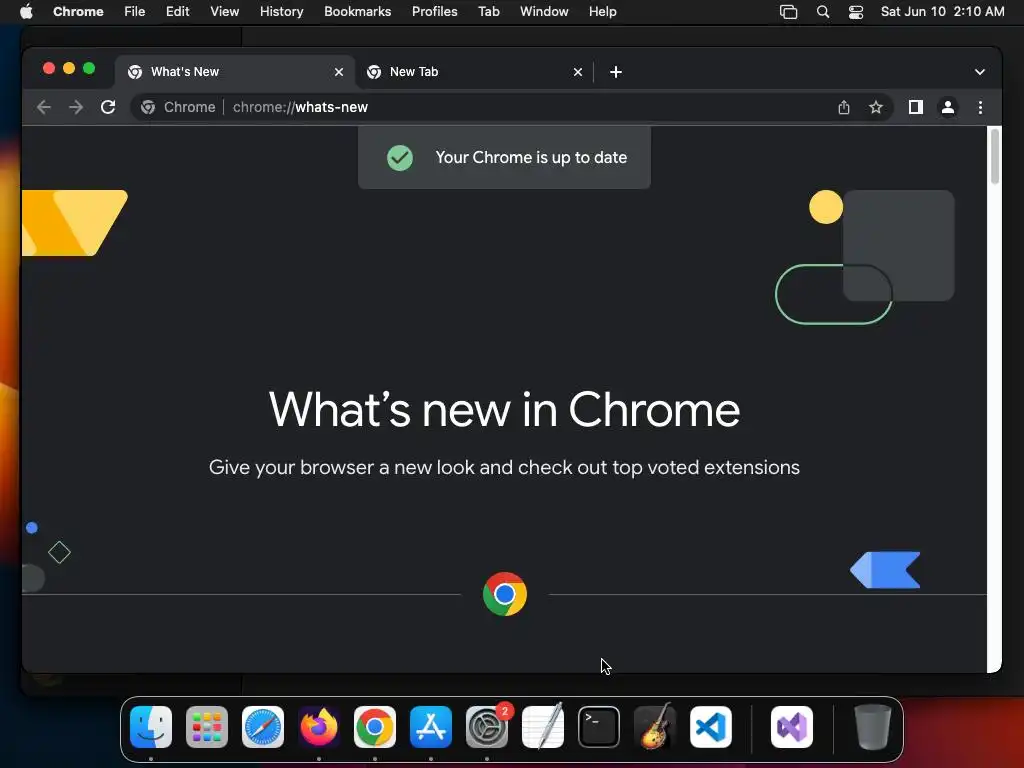Image resolution: width=1024 pixels, height=768 pixels.
Task: Open the Trash in the dock
Action: [x=872, y=727]
